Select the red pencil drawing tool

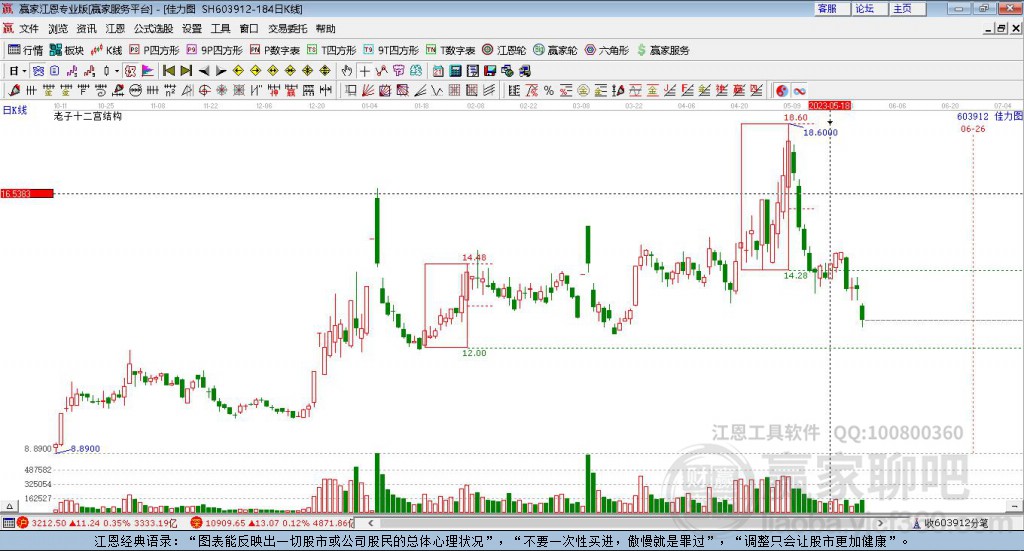coord(14,91)
